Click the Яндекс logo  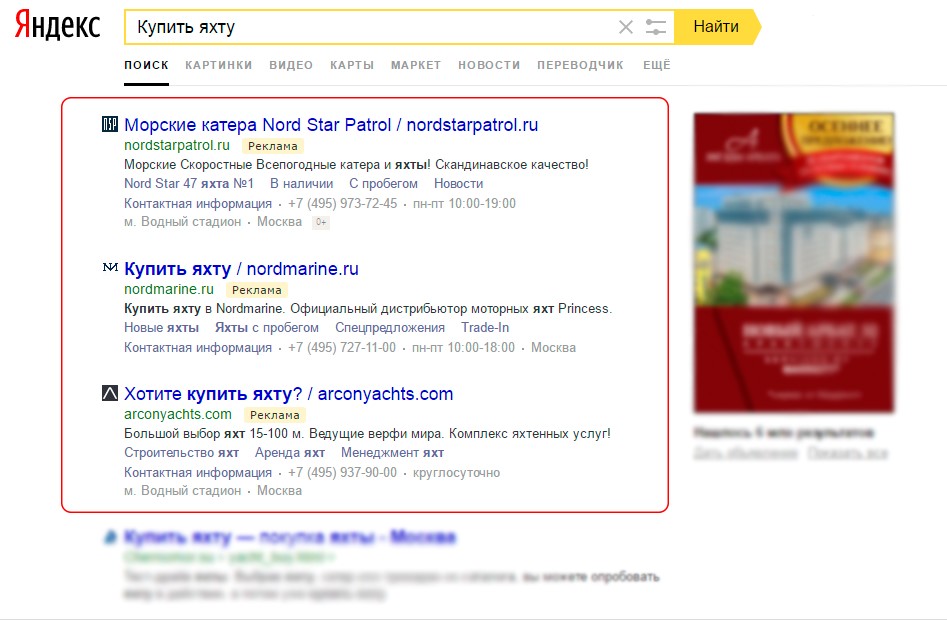(58, 27)
